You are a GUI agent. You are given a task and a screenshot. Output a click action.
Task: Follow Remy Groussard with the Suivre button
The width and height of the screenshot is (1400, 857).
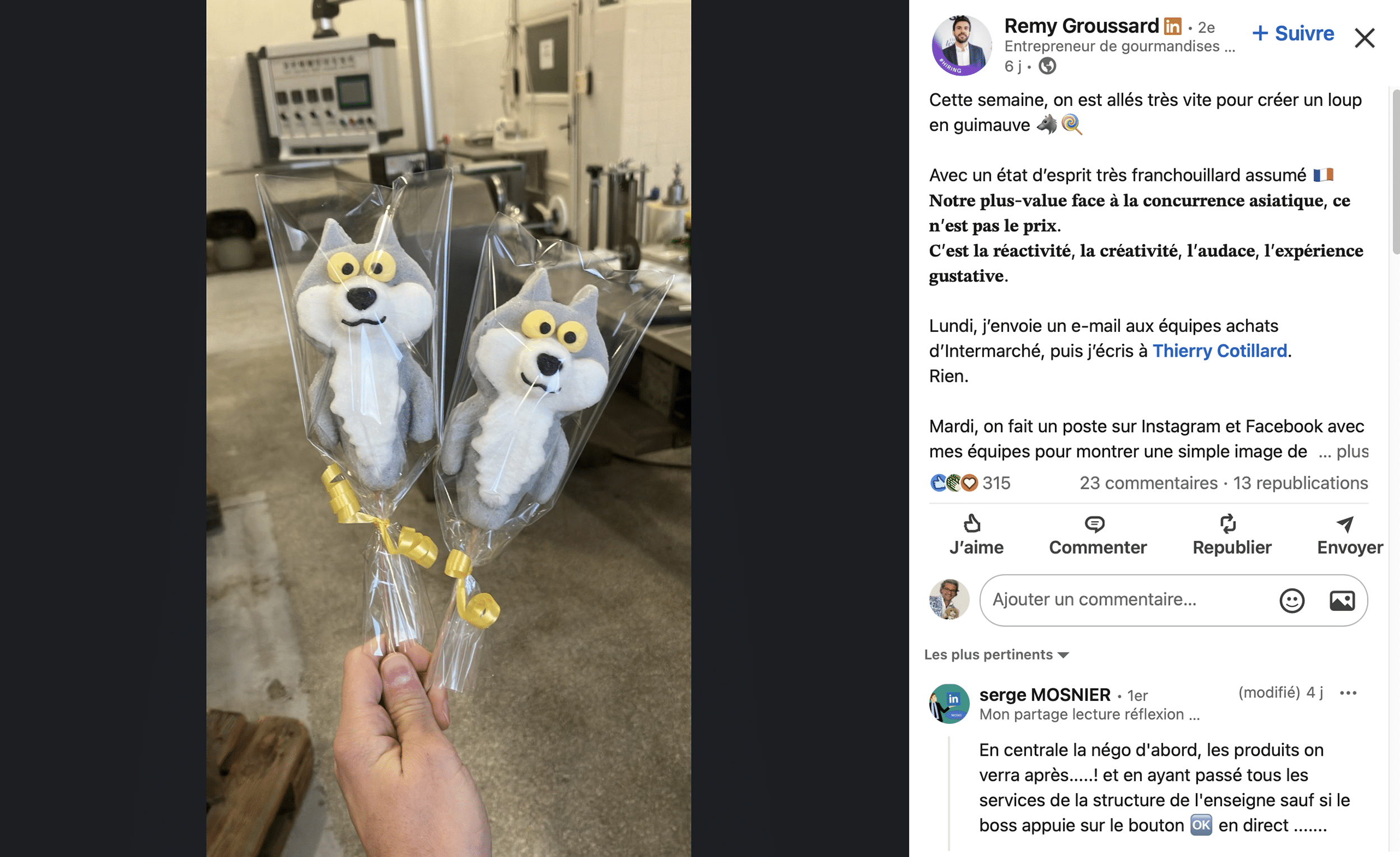pos(1293,34)
